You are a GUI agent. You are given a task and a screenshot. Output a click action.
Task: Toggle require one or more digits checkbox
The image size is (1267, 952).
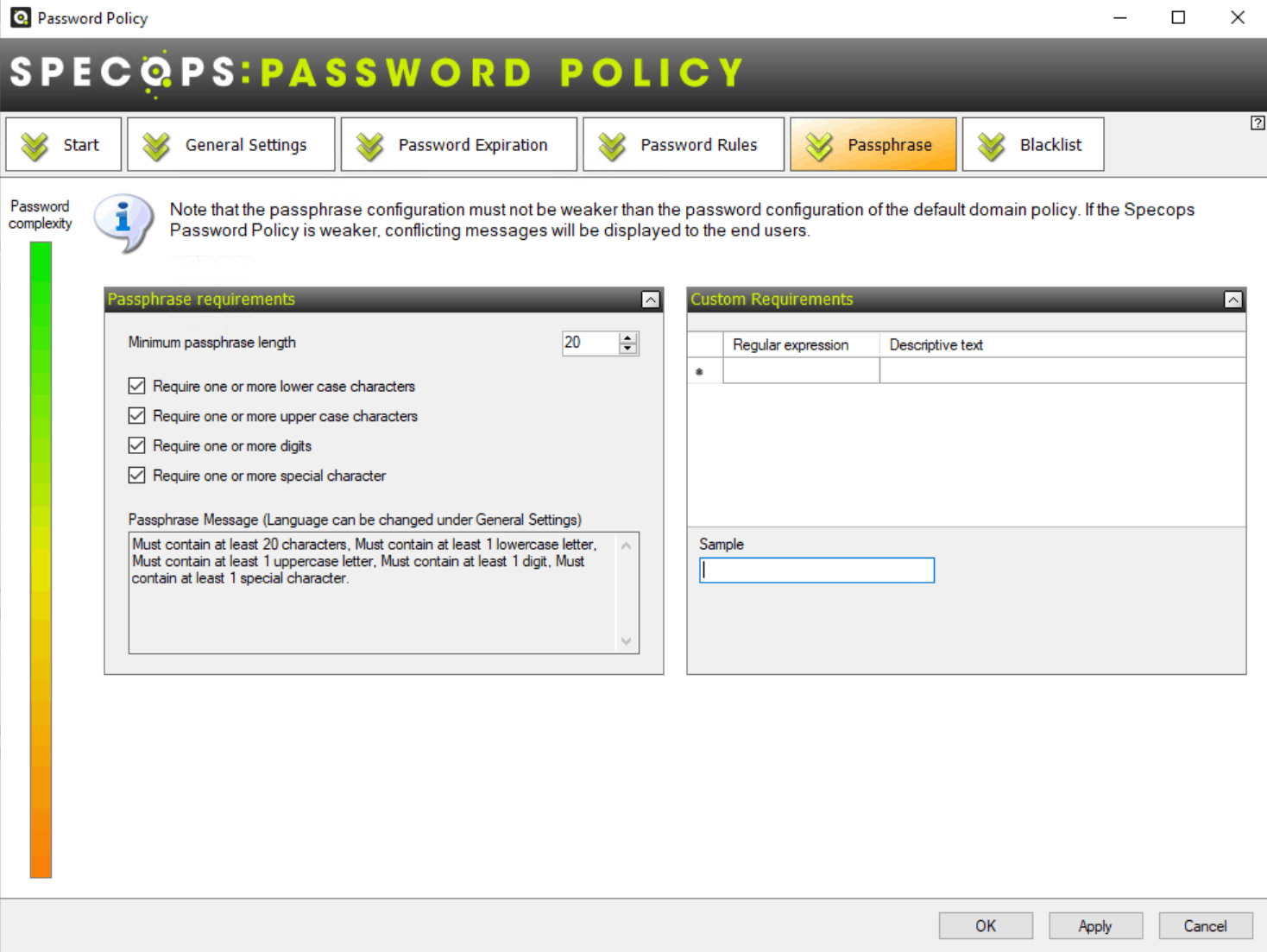(x=136, y=445)
